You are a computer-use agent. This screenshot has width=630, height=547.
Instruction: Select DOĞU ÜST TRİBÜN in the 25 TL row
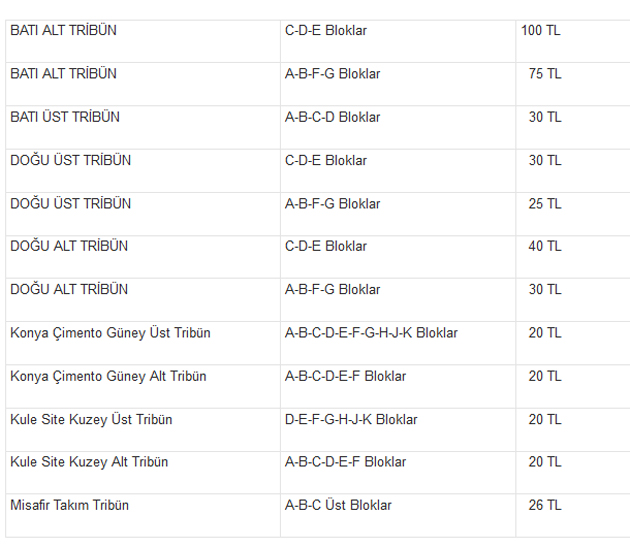coord(70,204)
